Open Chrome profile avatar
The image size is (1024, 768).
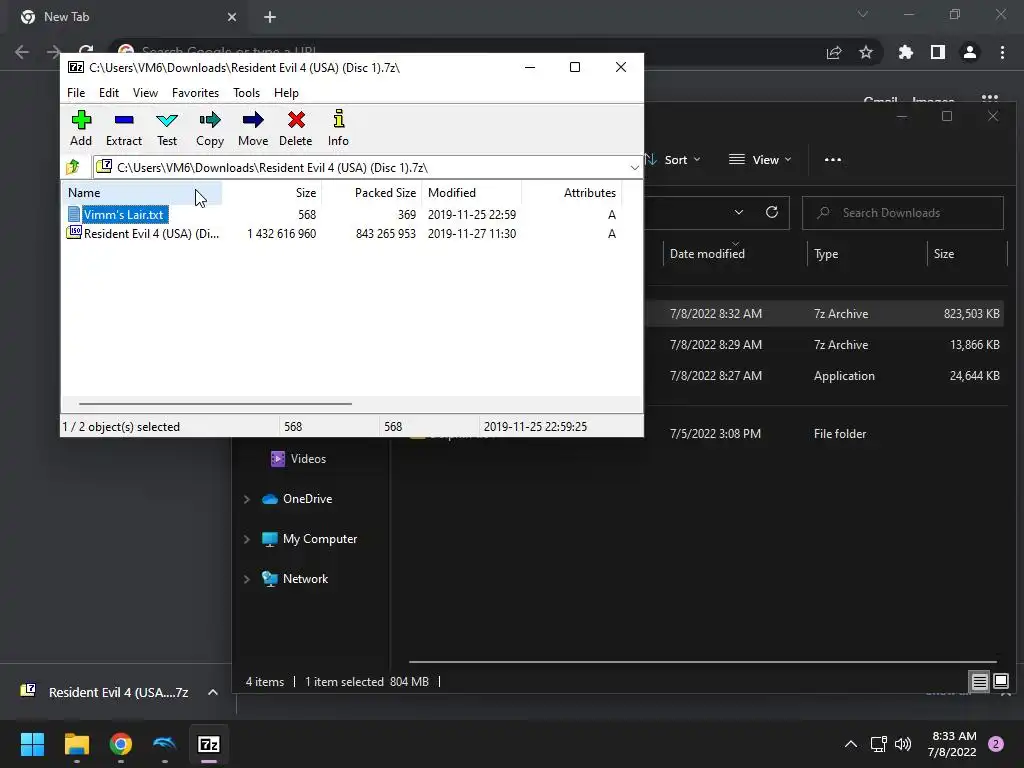click(x=970, y=52)
